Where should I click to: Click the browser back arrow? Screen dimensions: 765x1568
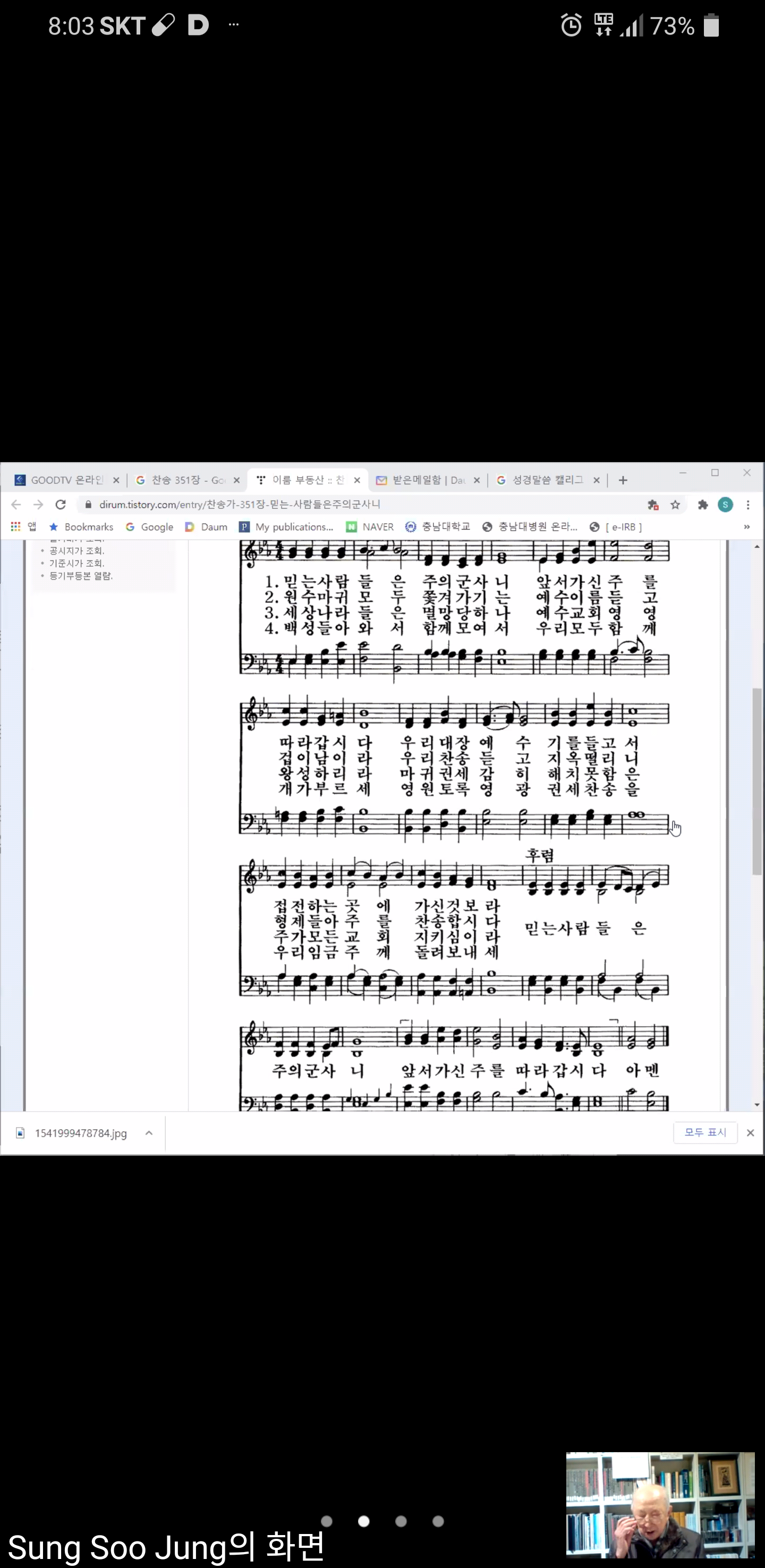(16, 505)
